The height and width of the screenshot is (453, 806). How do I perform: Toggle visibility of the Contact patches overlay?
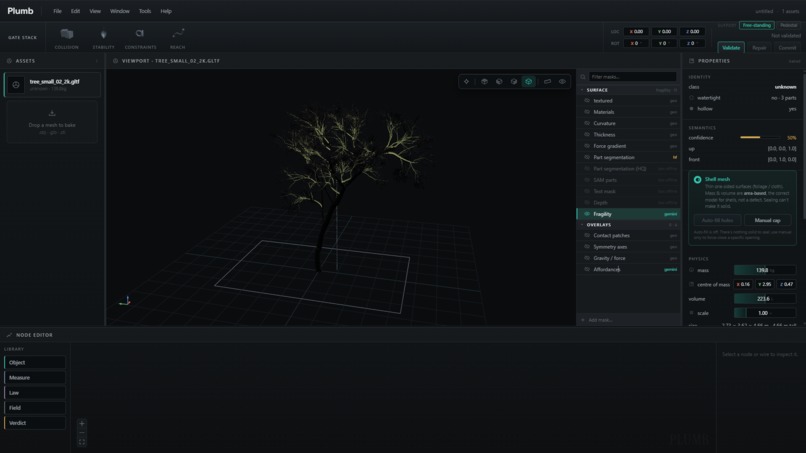click(x=587, y=235)
